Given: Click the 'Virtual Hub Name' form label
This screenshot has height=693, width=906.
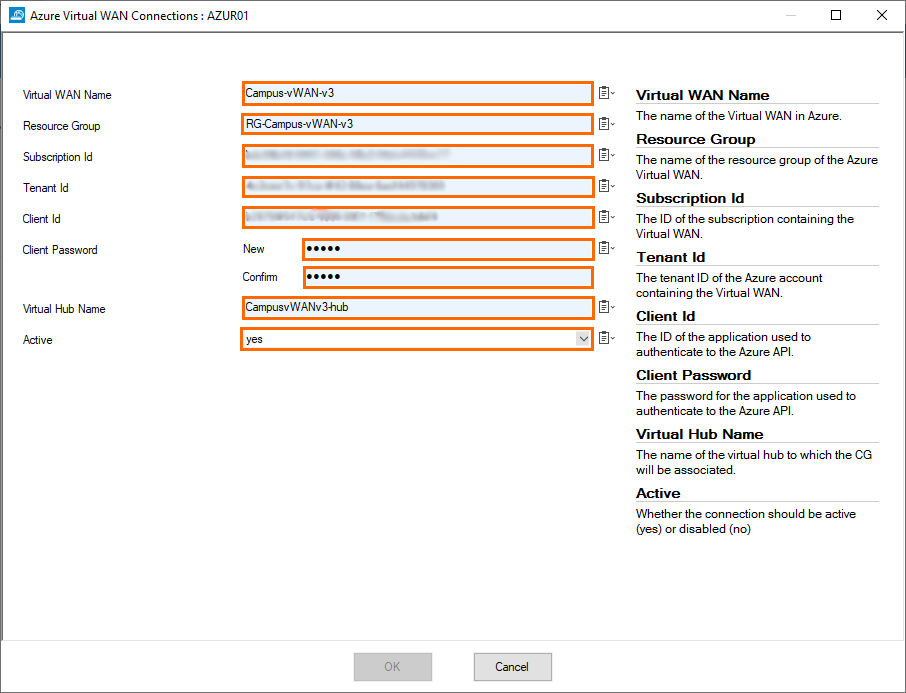Looking at the screenshot, I should click(64, 309).
